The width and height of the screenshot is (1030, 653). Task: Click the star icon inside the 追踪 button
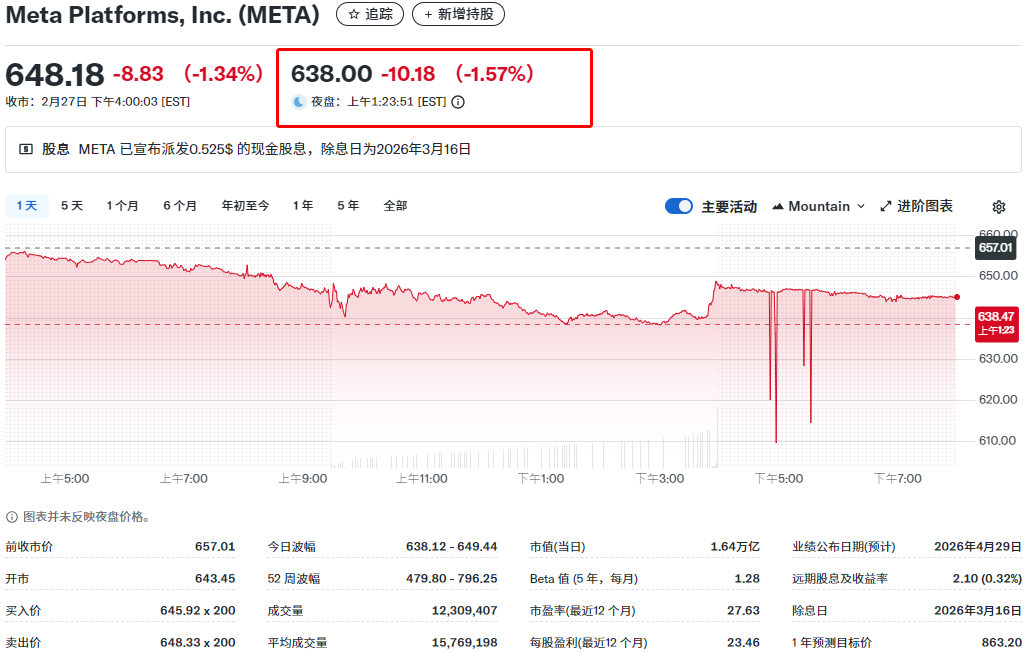click(354, 14)
